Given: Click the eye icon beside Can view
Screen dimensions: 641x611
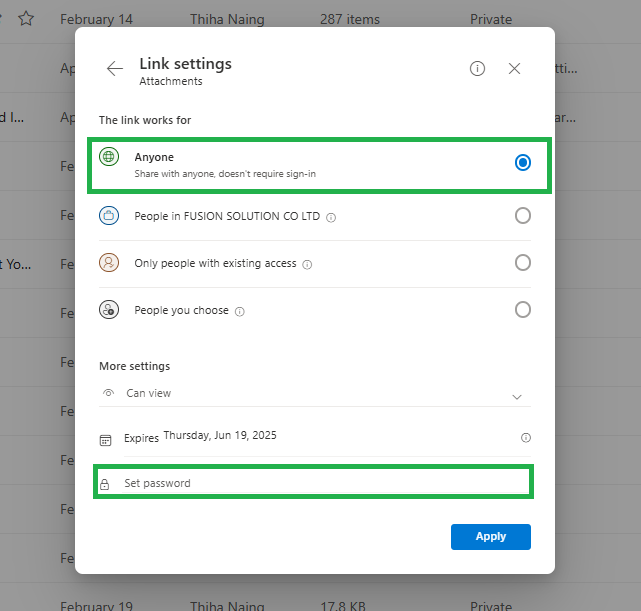Looking at the screenshot, I should [108, 393].
